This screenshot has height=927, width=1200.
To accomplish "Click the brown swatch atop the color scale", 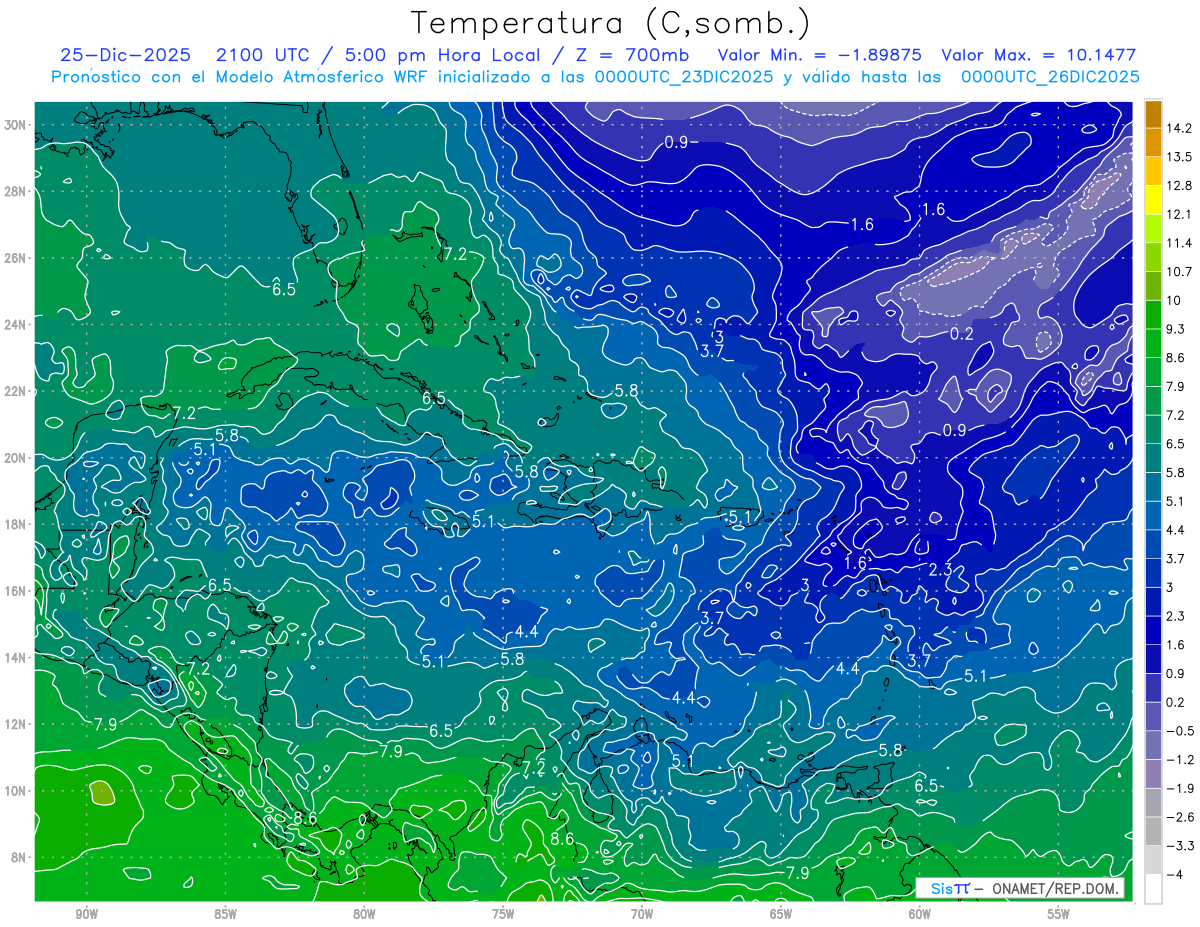I will click(1153, 114).
